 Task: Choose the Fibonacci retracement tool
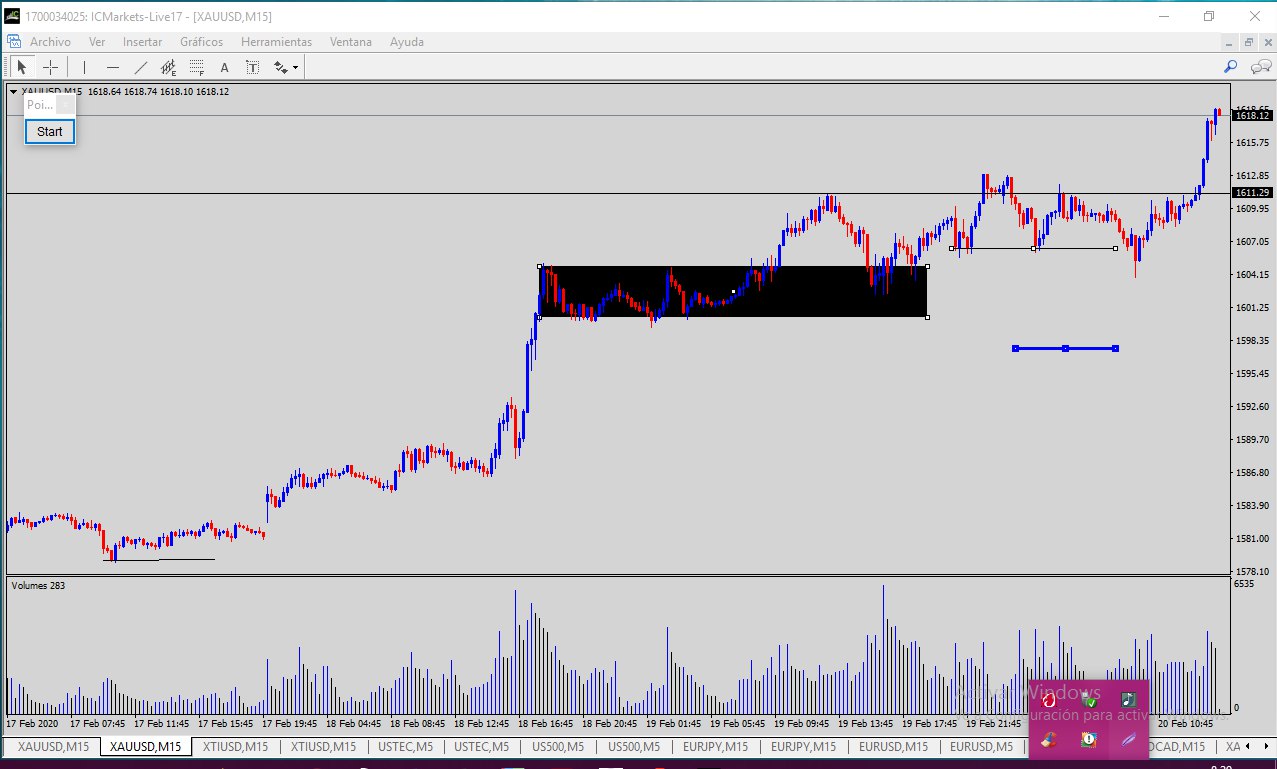point(197,67)
